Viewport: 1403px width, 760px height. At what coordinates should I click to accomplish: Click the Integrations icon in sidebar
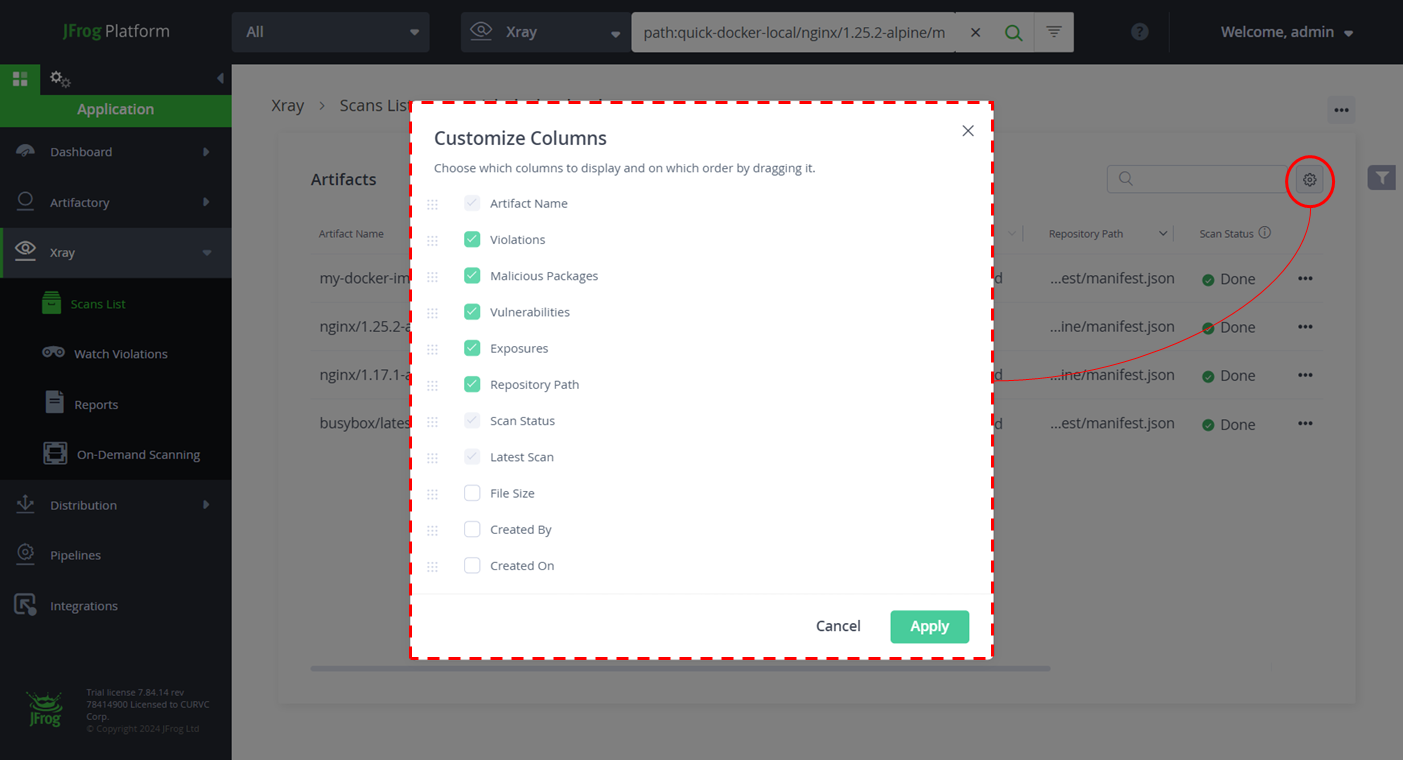pyautogui.click(x=25, y=605)
